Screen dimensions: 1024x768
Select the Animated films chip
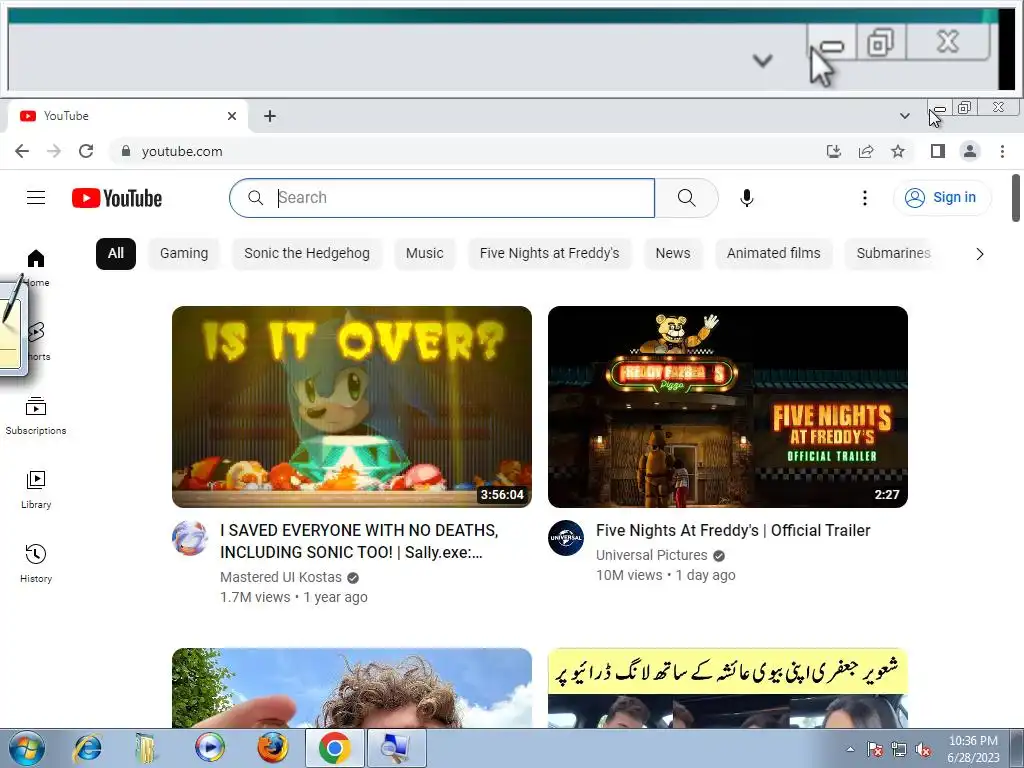coord(773,254)
